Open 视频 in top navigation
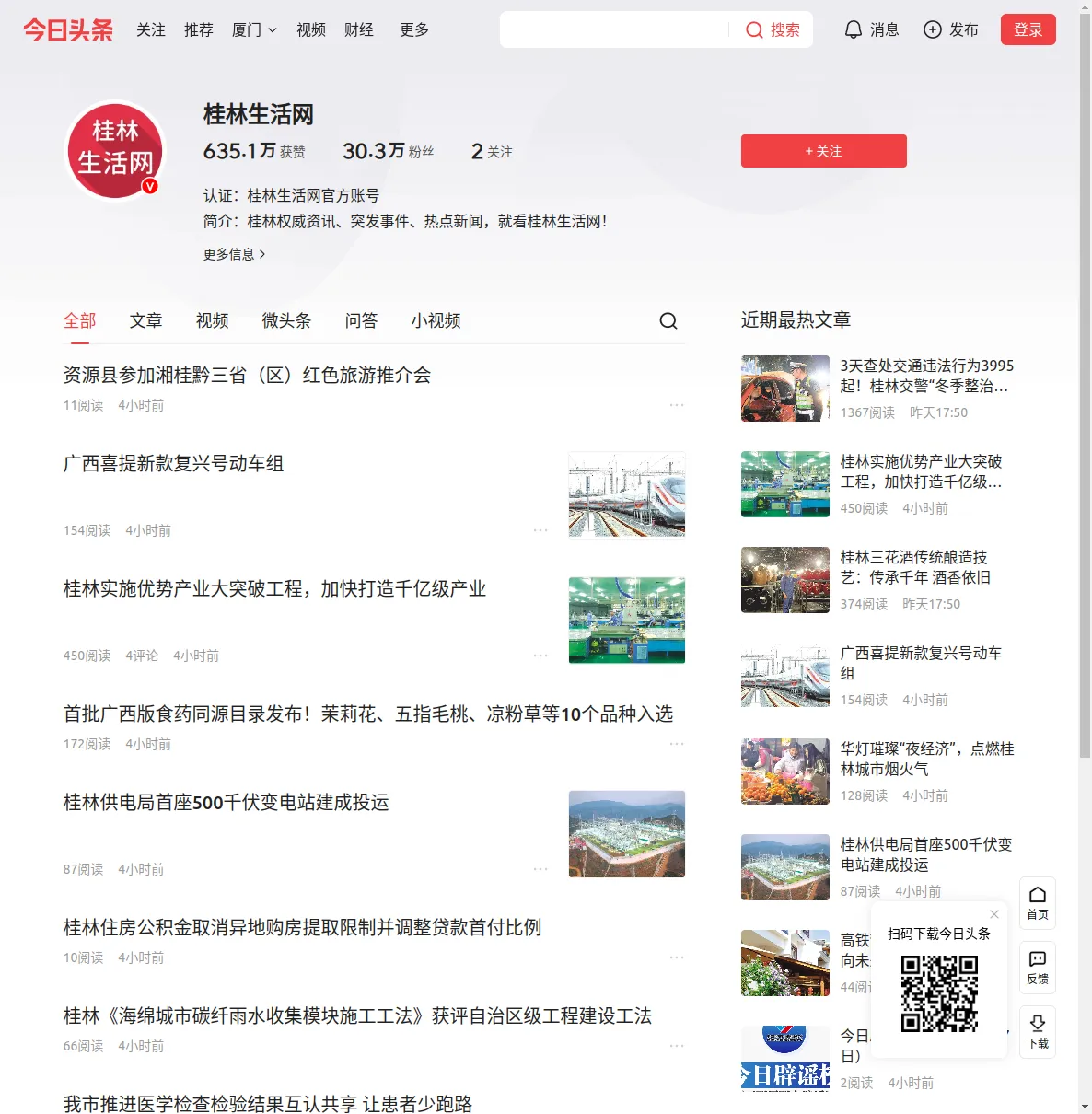Viewport: 1092px width, 1114px height. click(x=311, y=30)
